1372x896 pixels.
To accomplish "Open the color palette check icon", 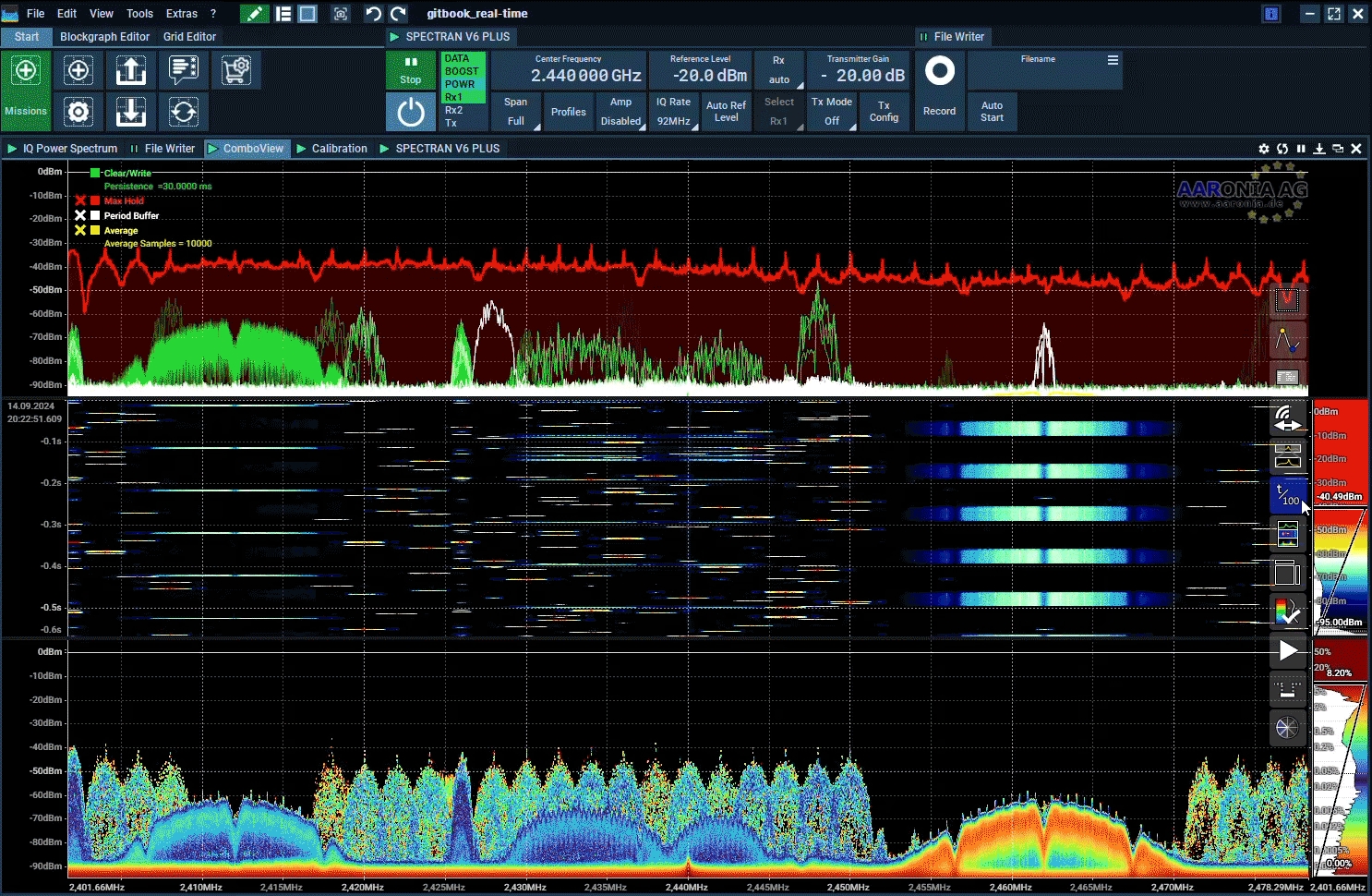I will click(x=1287, y=611).
